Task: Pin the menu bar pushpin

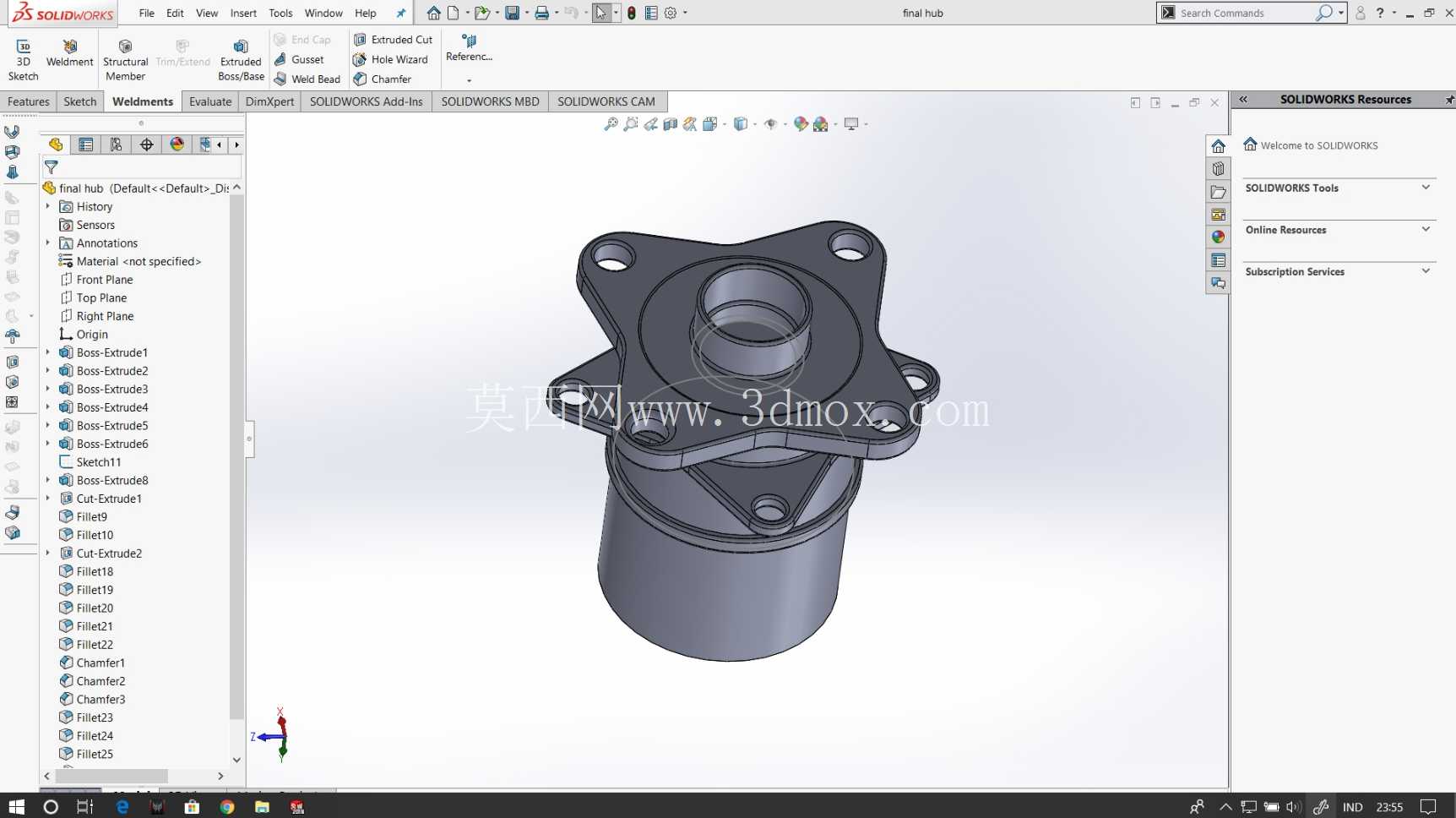Action: pyautogui.click(x=401, y=13)
